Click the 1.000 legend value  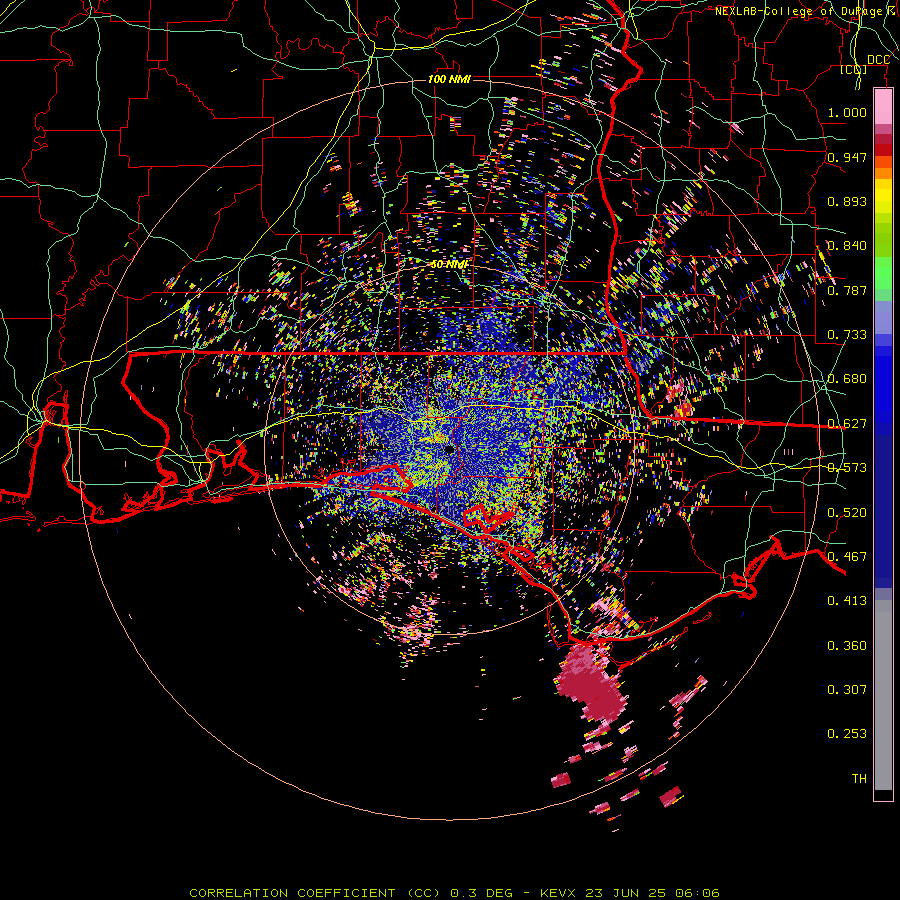point(847,112)
